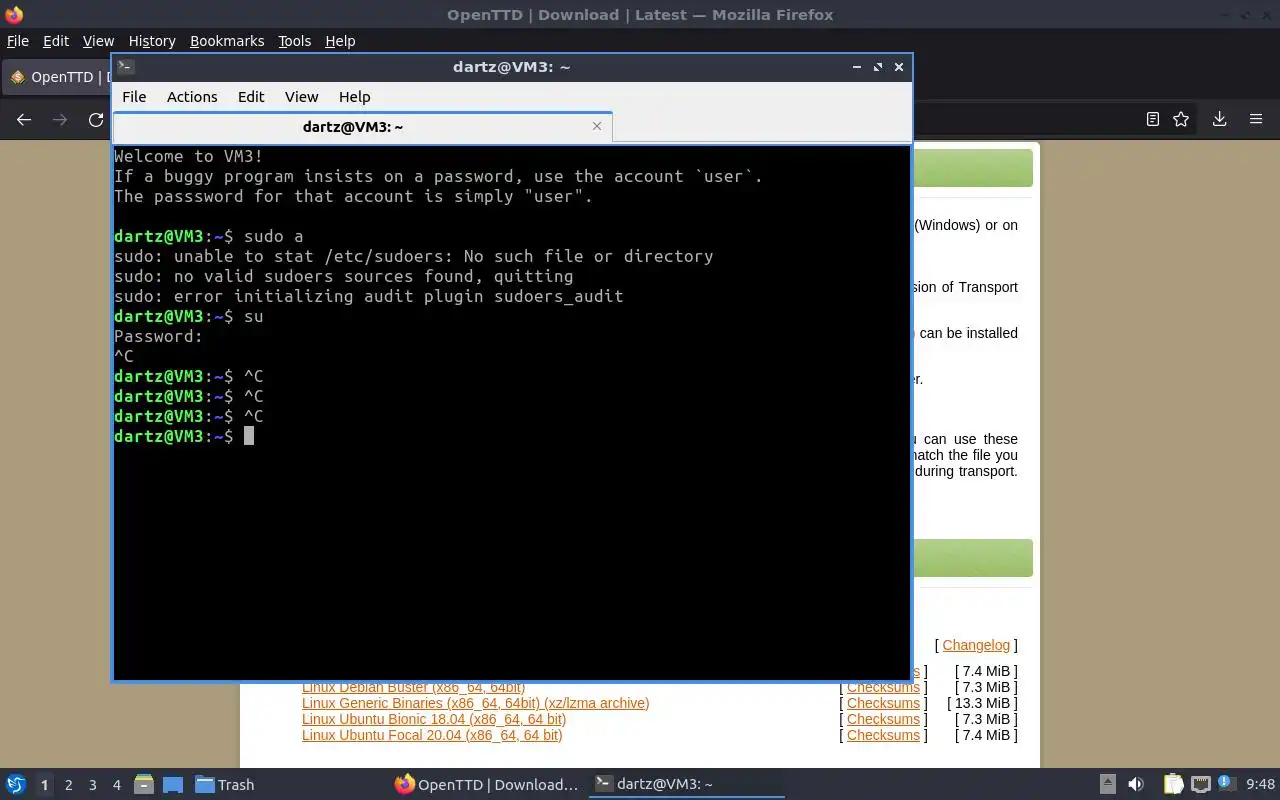Click the terminal prompt cursor line

(184, 436)
